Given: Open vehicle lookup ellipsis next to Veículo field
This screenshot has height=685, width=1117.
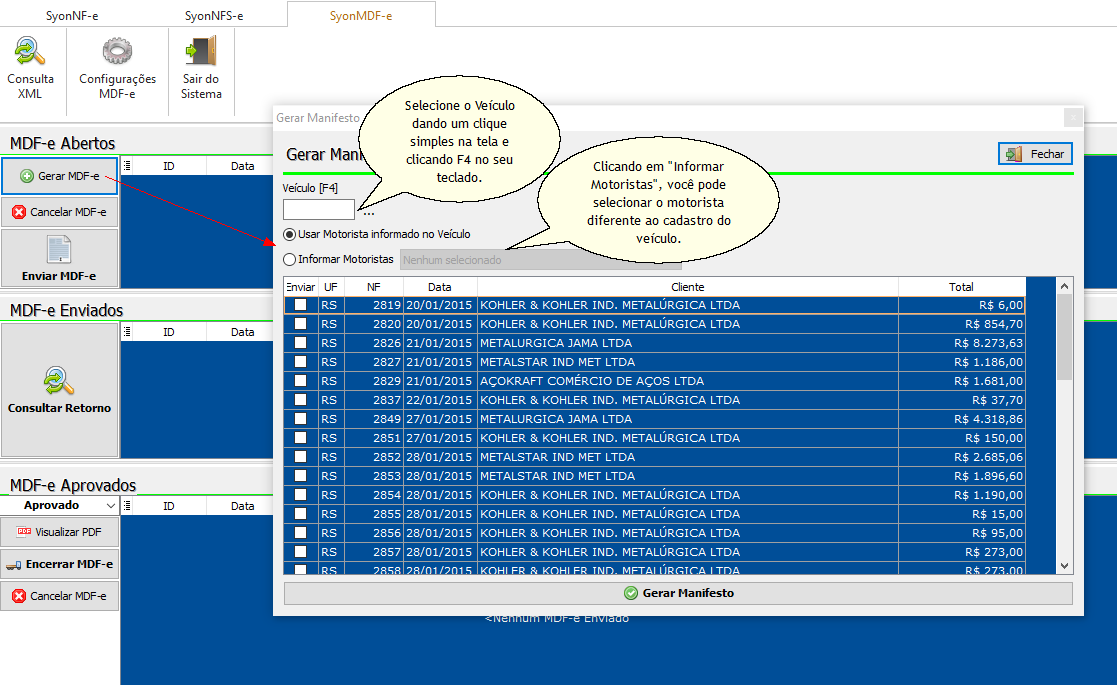Looking at the screenshot, I should point(369,211).
